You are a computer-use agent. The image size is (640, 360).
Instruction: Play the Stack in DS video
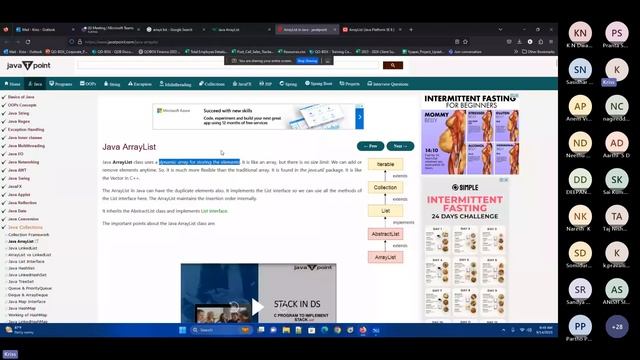coord(258,307)
